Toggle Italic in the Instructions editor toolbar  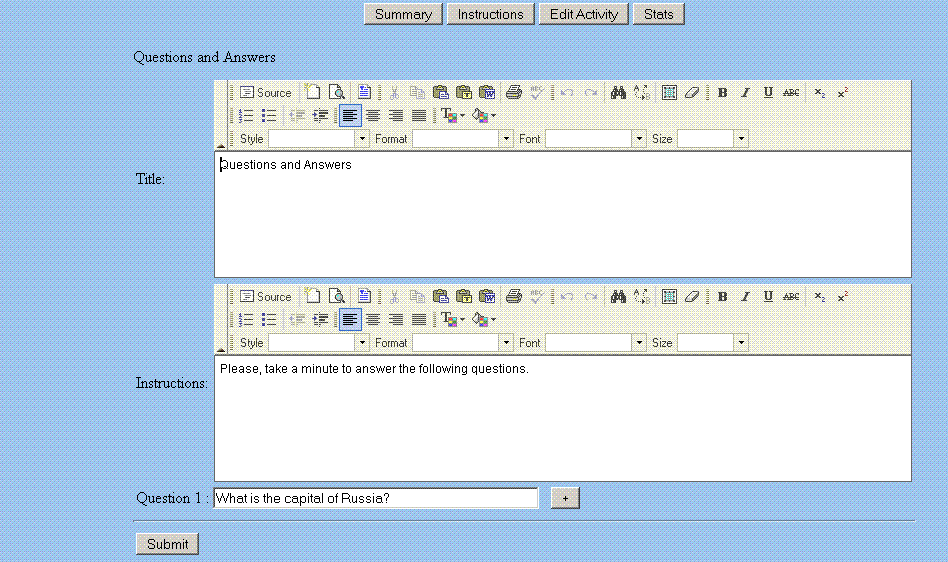pyautogui.click(x=745, y=297)
